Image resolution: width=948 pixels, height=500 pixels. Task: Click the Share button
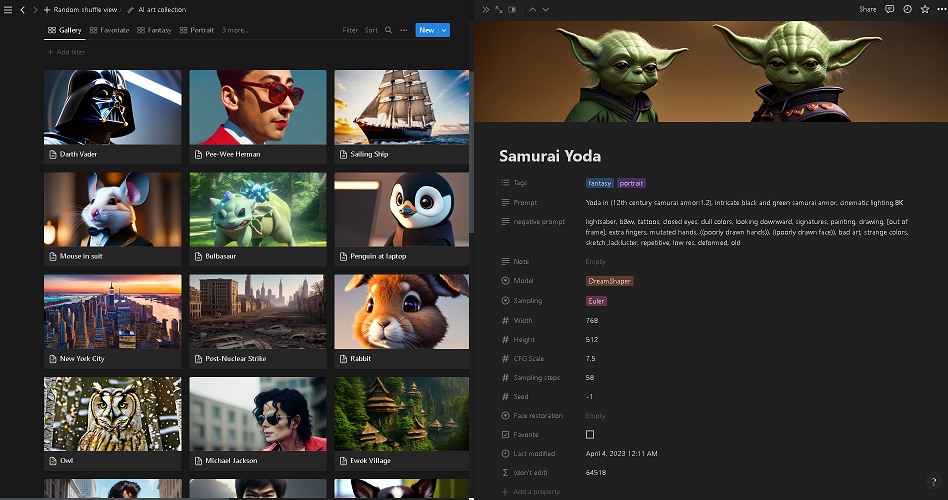[x=868, y=10]
